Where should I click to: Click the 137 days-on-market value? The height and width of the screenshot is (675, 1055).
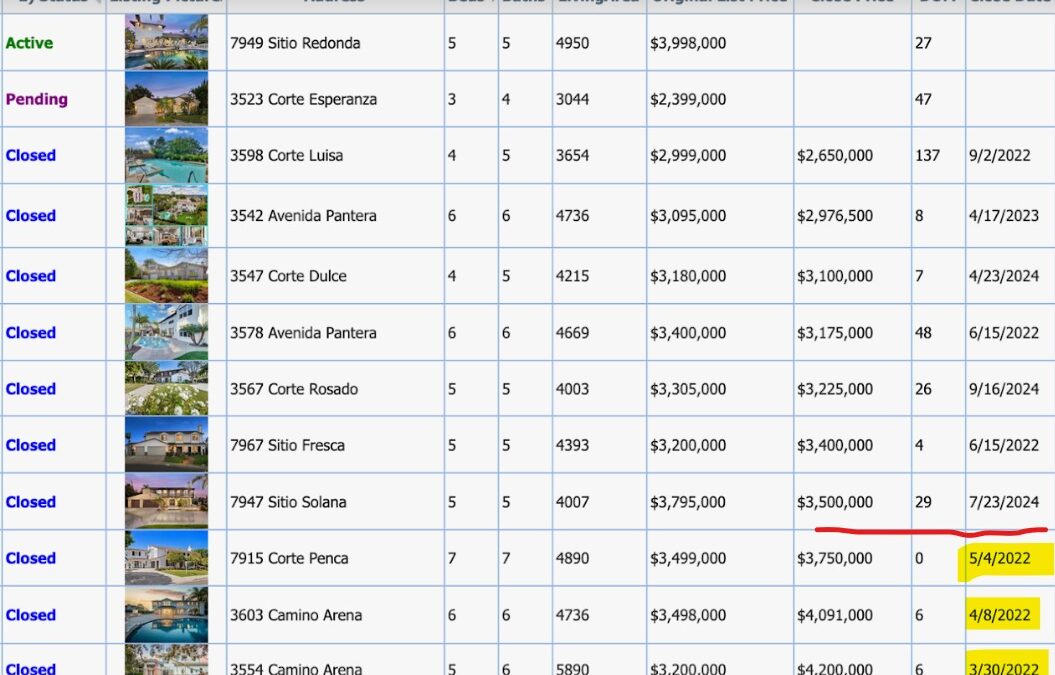(x=927, y=155)
